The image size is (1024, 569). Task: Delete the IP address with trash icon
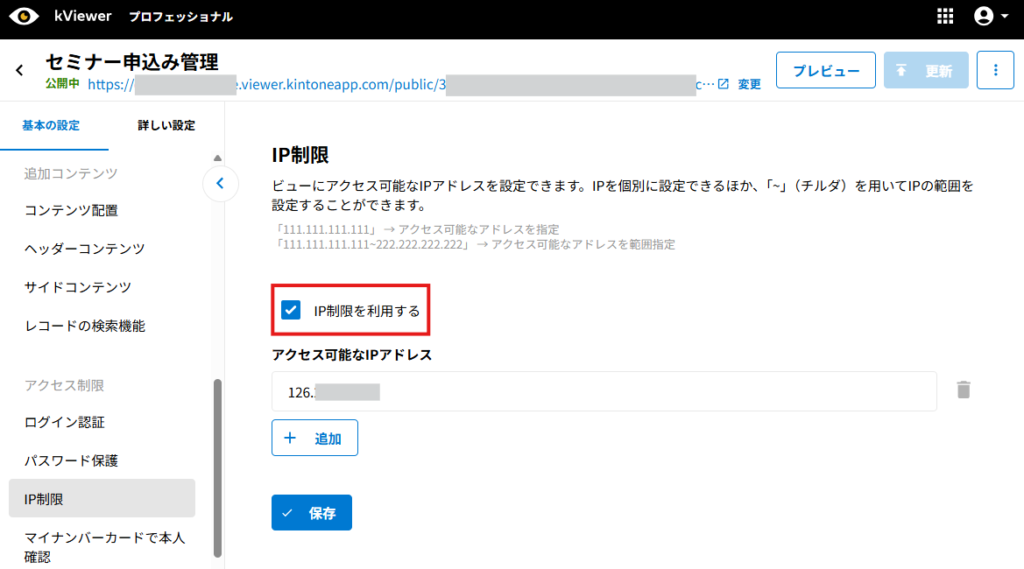point(963,390)
